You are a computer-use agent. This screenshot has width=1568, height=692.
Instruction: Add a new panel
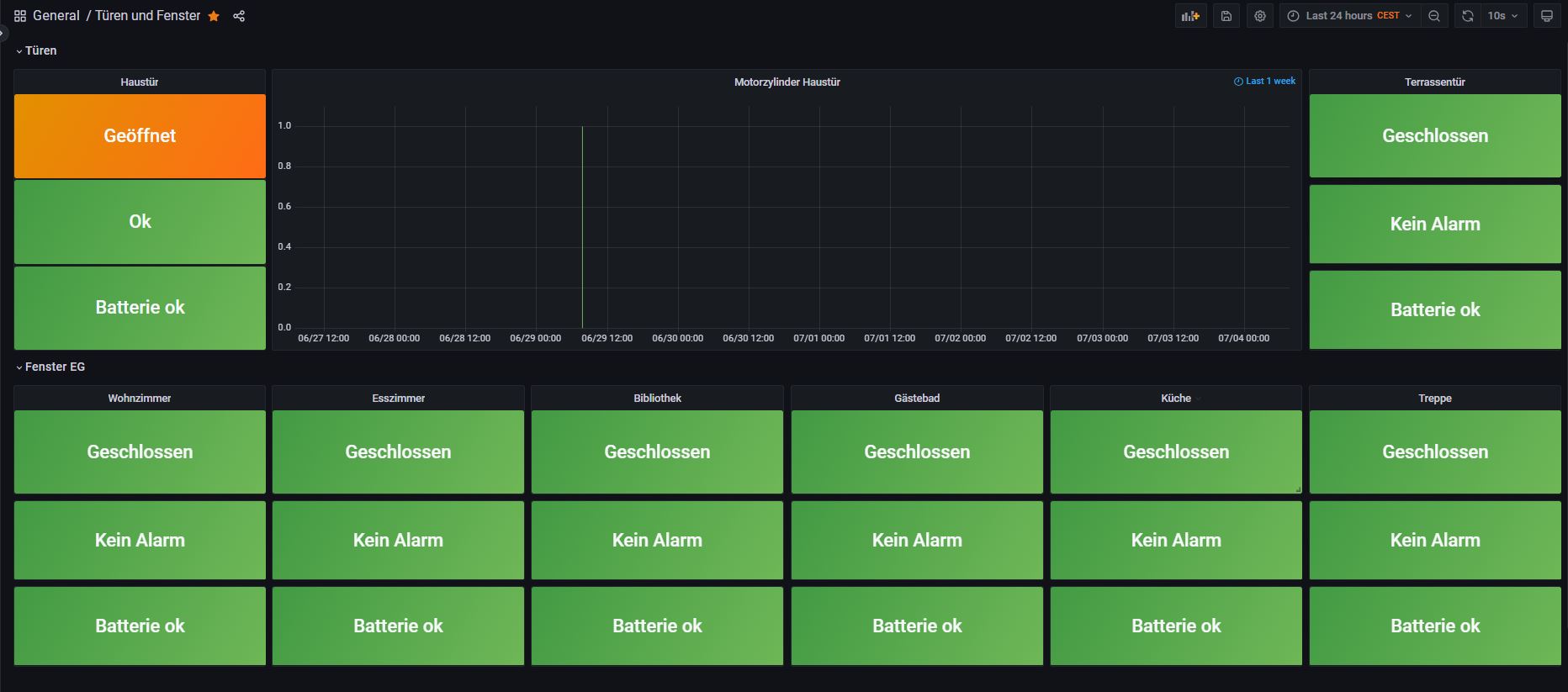[1190, 16]
